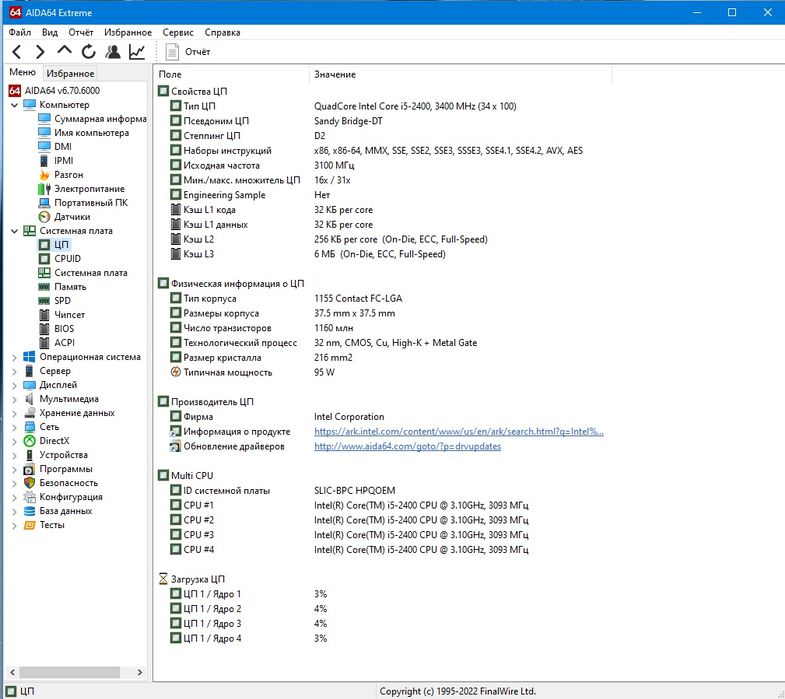Image resolution: width=785 pixels, height=699 pixels.
Task: Go forward with the right arrow toolbar icon
Action: coord(40,52)
